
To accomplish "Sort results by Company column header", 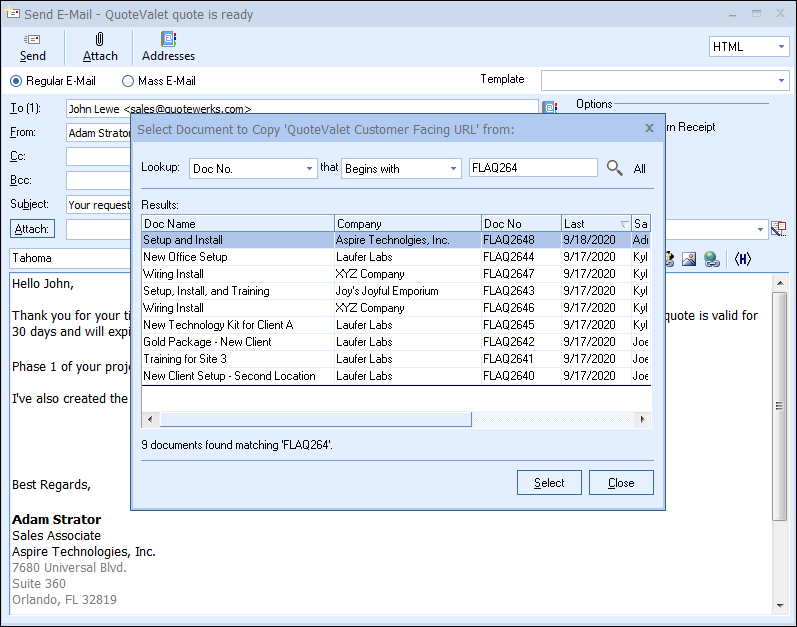I will [x=406, y=223].
